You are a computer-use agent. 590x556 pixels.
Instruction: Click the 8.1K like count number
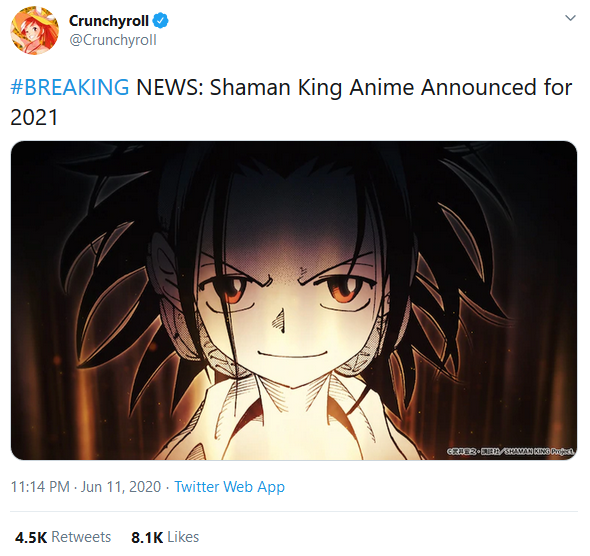[147, 537]
